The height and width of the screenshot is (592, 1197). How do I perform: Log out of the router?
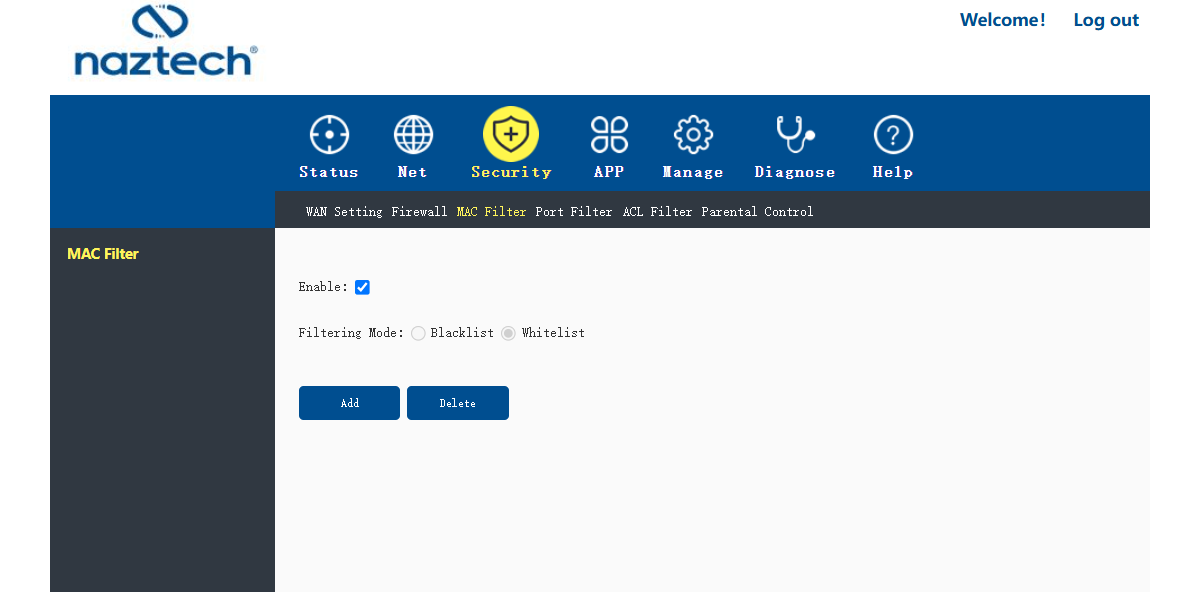(1106, 20)
